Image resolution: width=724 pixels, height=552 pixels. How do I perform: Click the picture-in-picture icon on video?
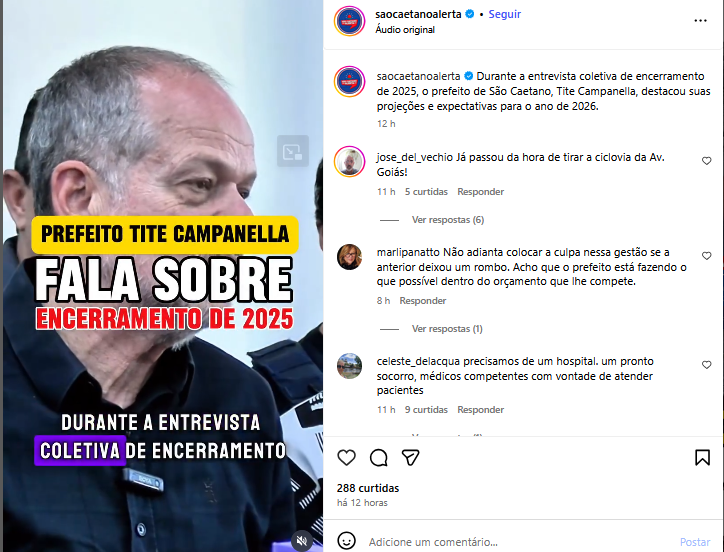pyautogui.click(x=293, y=151)
